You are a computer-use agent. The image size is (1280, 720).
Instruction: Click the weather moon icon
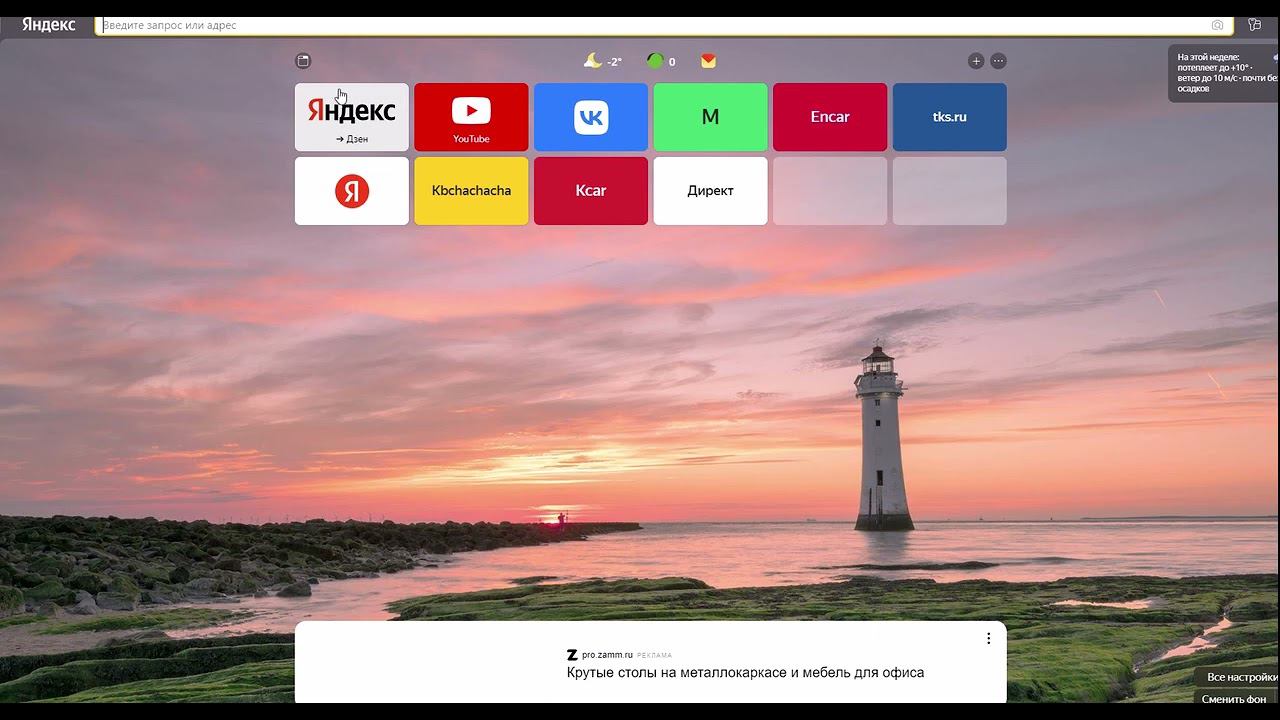593,61
